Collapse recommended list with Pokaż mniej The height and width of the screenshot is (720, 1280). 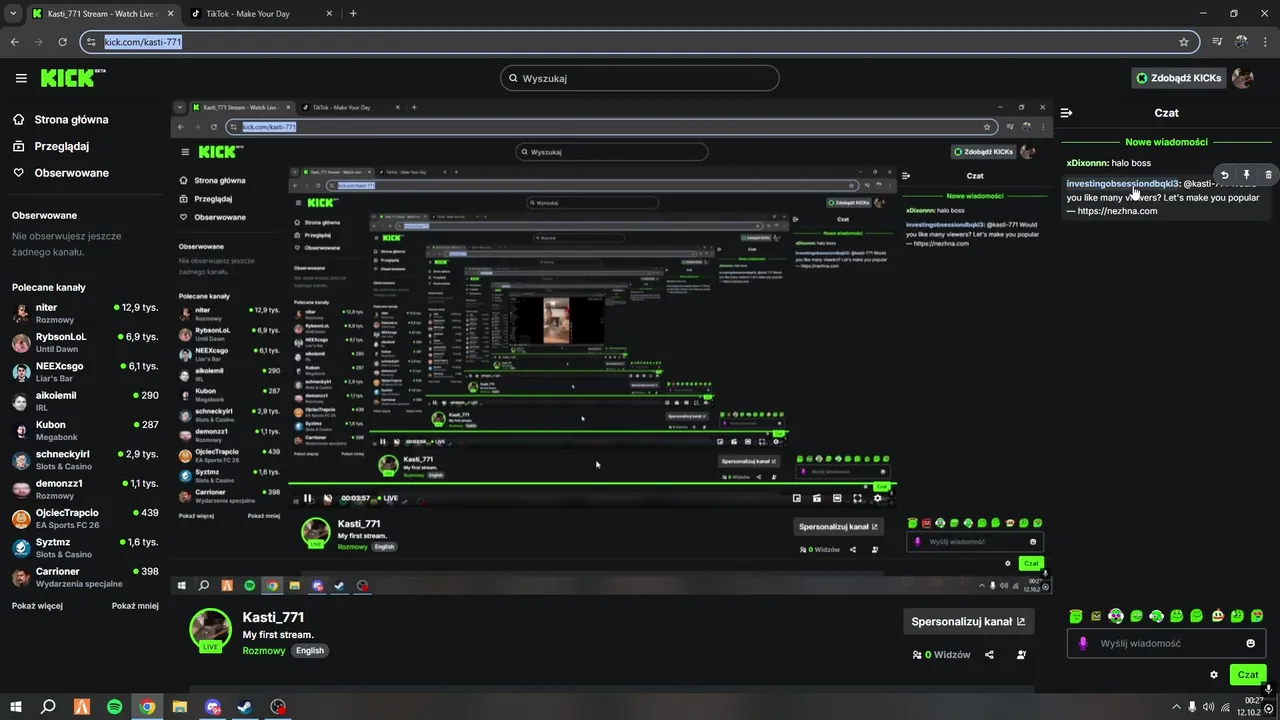[135, 605]
